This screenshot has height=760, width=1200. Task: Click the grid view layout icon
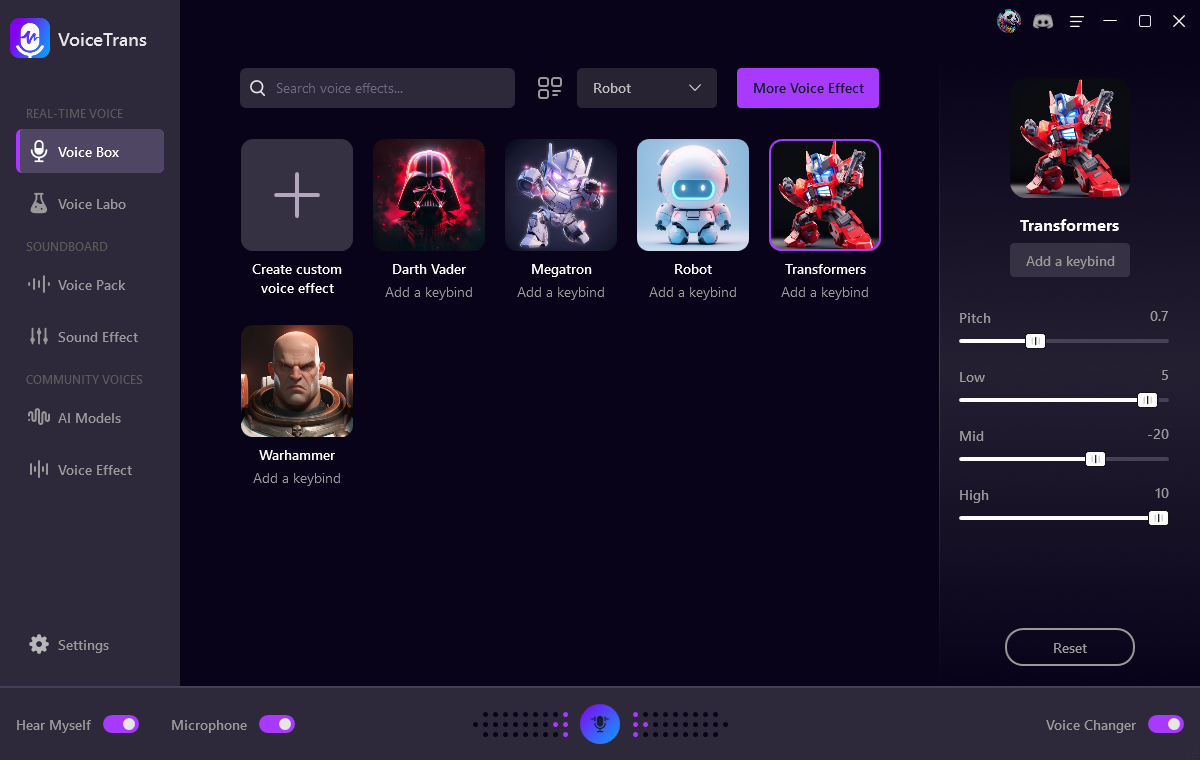(550, 88)
